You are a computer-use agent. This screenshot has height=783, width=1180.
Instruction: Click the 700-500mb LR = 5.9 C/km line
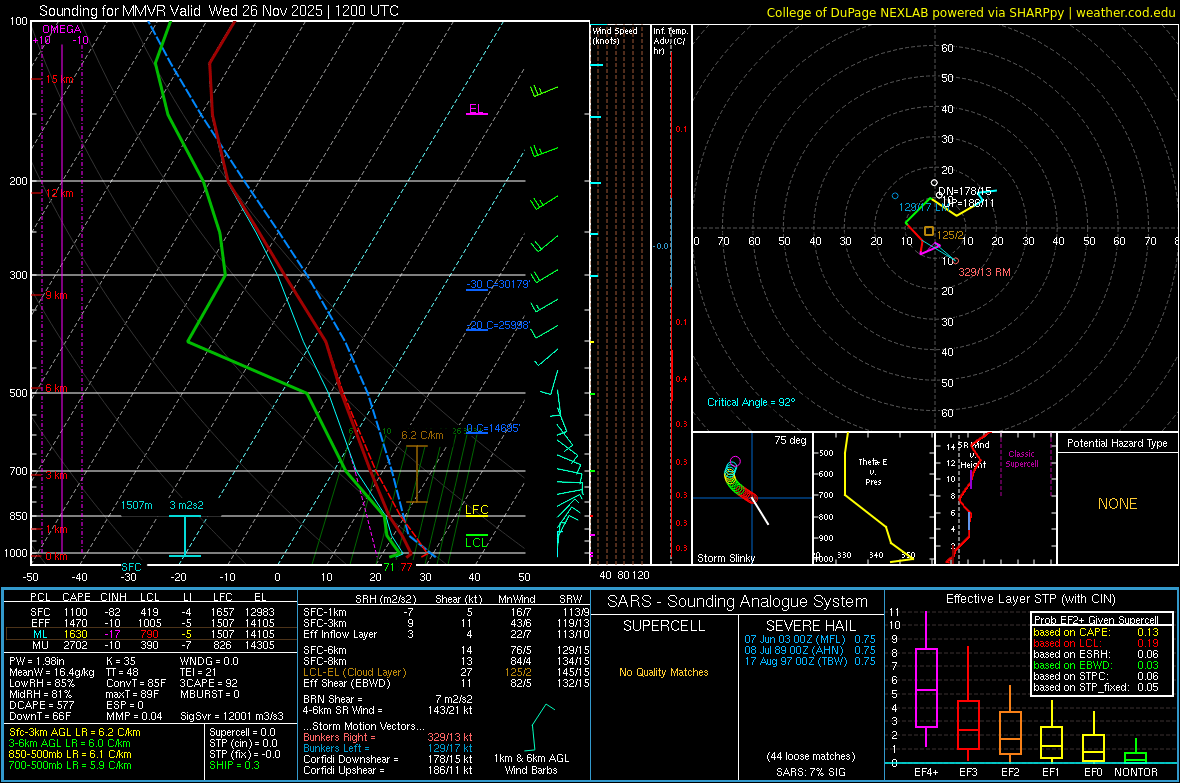click(70, 765)
